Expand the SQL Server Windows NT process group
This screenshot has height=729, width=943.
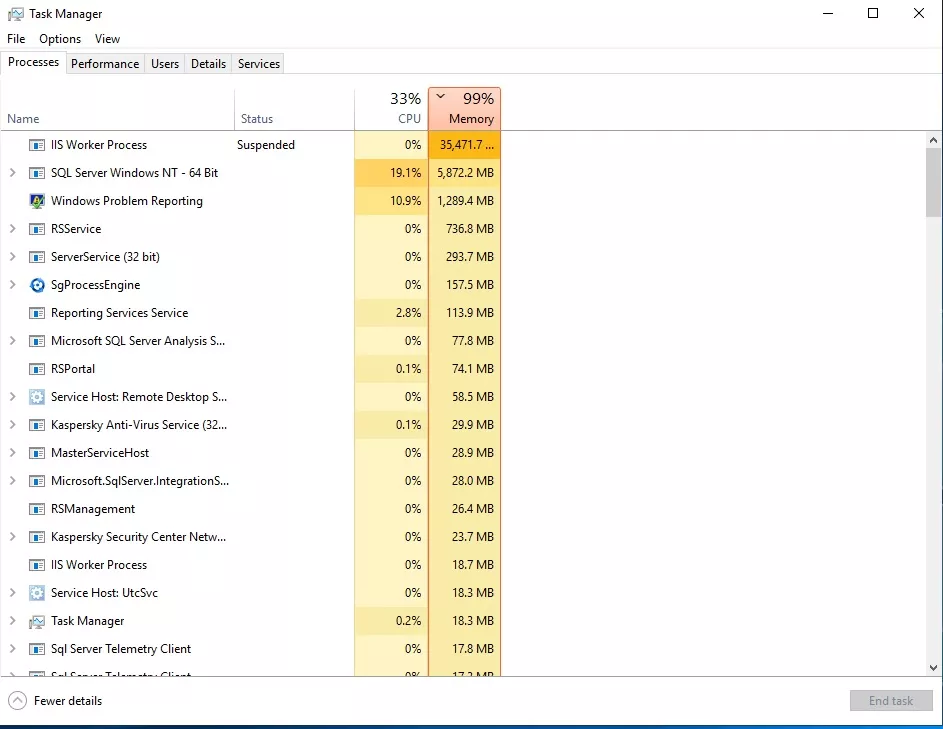(x=13, y=173)
